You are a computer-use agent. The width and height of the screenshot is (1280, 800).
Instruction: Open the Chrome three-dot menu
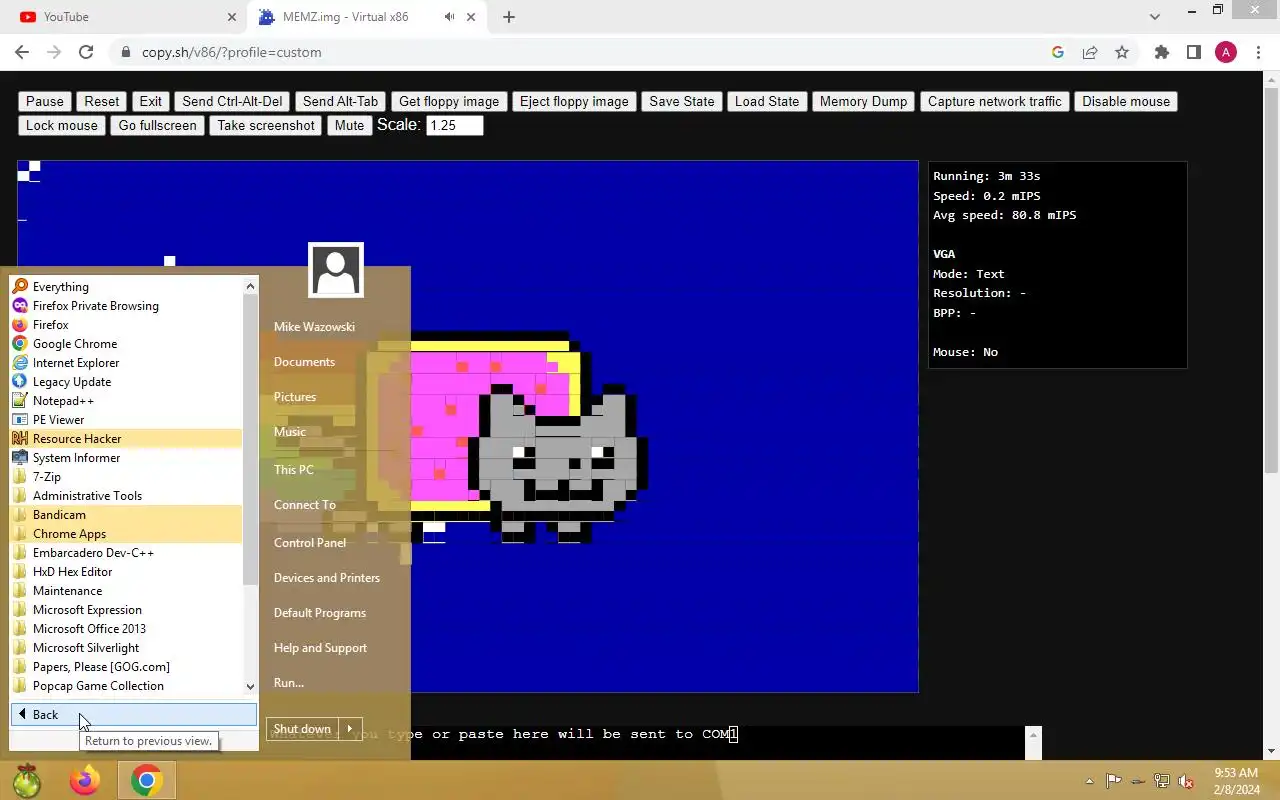click(x=1258, y=52)
